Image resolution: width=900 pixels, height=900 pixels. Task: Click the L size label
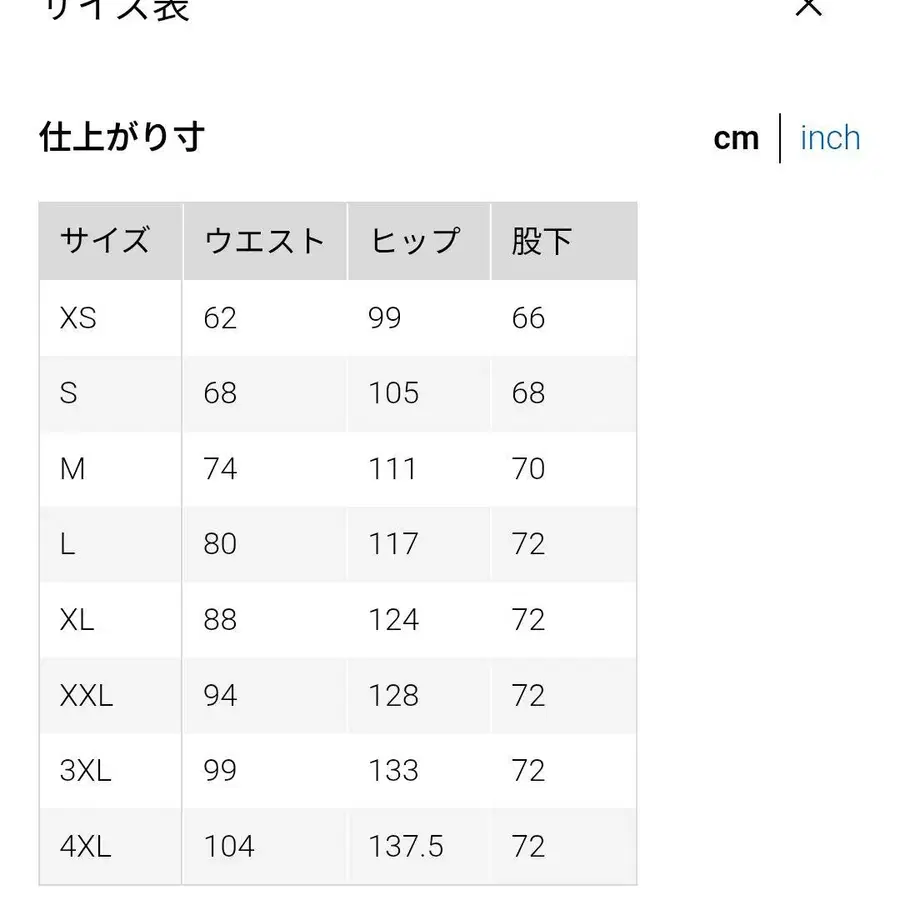[x=66, y=543]
